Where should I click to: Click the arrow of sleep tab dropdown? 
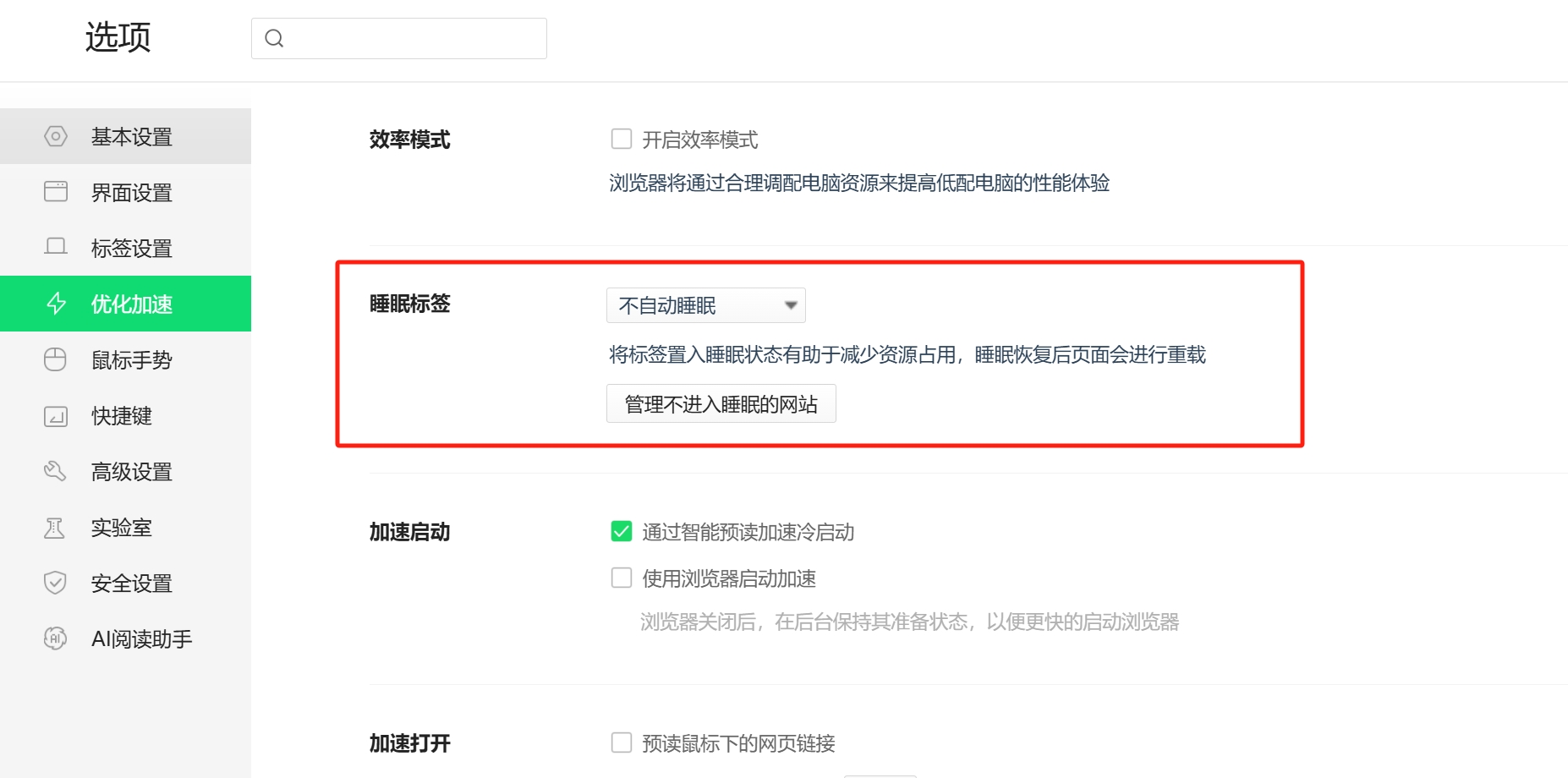pyautogui.click(x=791, y=305)
